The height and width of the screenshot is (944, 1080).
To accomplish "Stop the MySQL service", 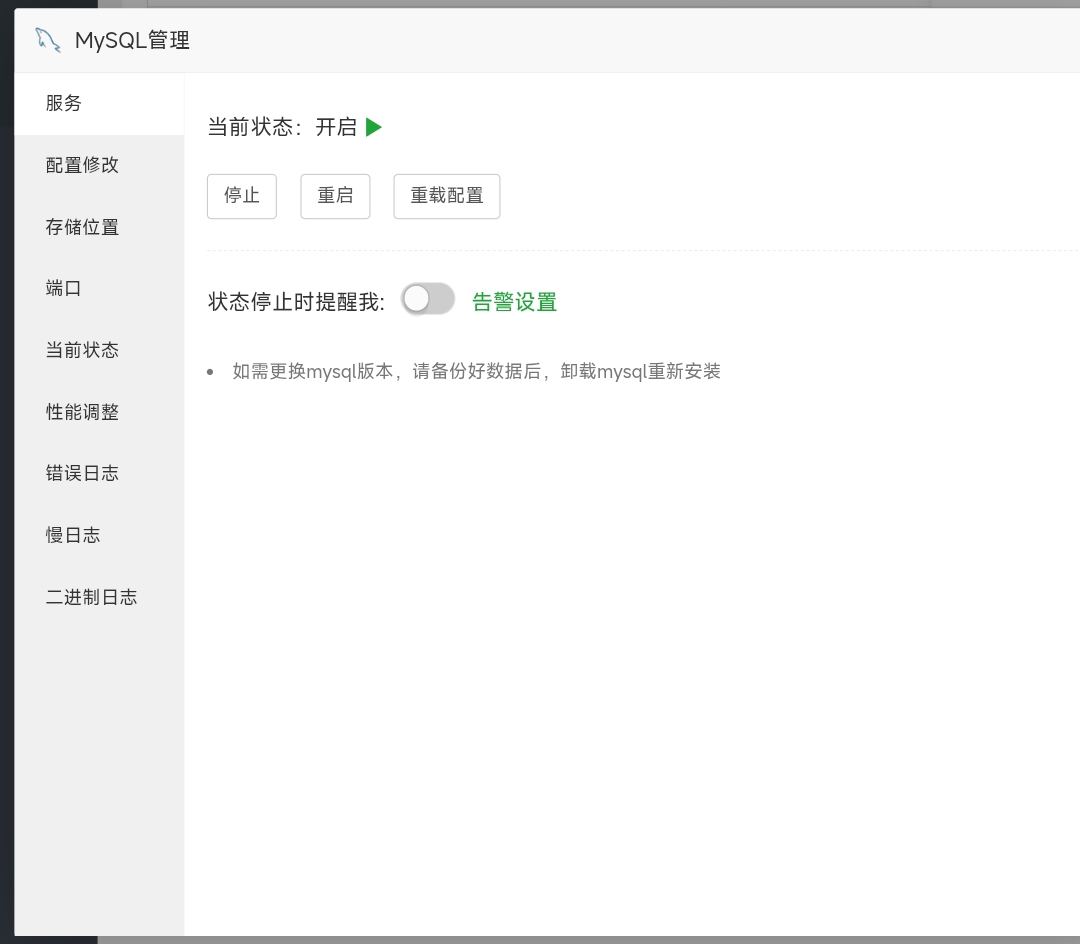I will [241, 196].
